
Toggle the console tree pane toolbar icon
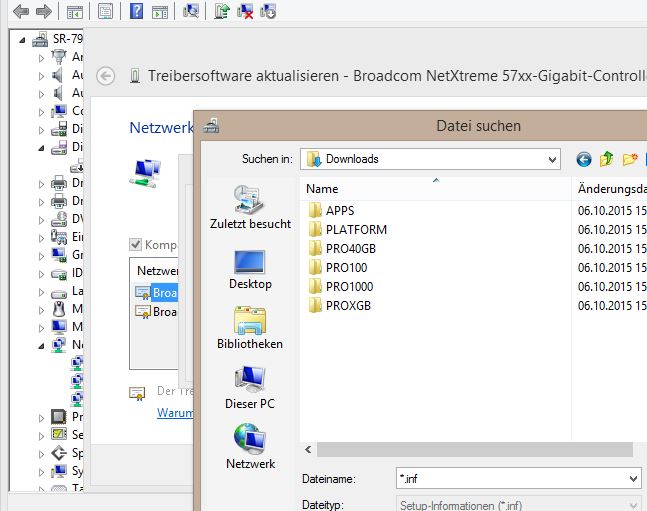point(75,12)
